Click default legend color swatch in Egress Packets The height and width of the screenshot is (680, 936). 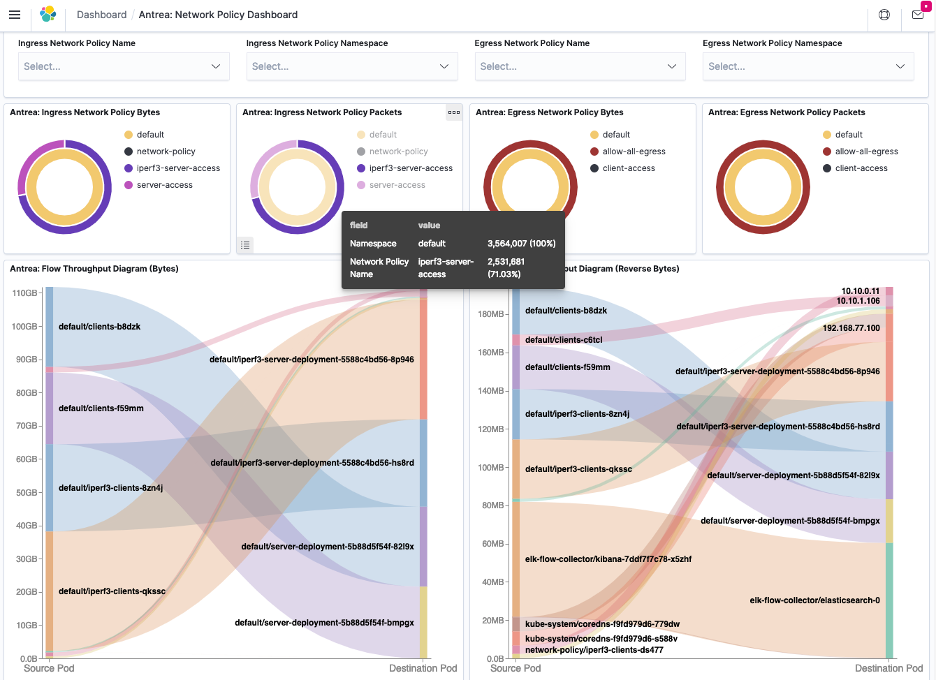(x=828, y=135)
